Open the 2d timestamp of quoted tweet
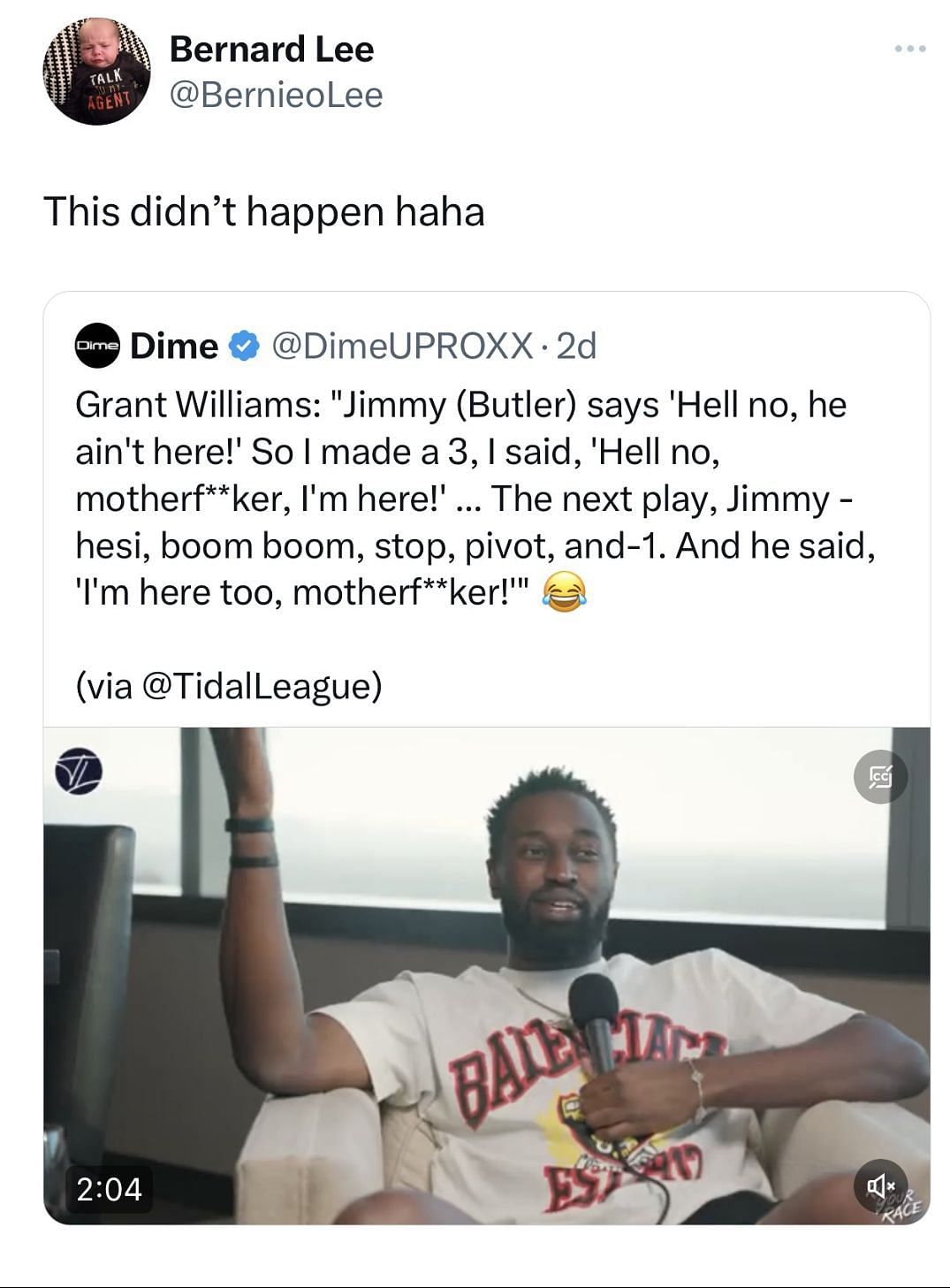Viewport: 950px width, 1288px height. [577, 346]
